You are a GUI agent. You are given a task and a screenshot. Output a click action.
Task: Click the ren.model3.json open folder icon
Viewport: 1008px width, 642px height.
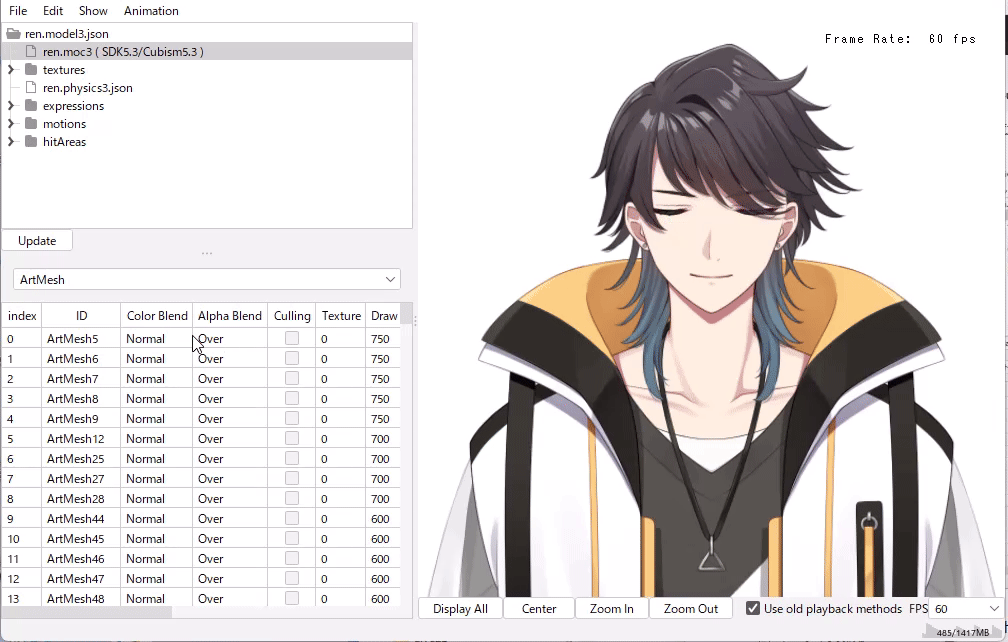(14, 34)
